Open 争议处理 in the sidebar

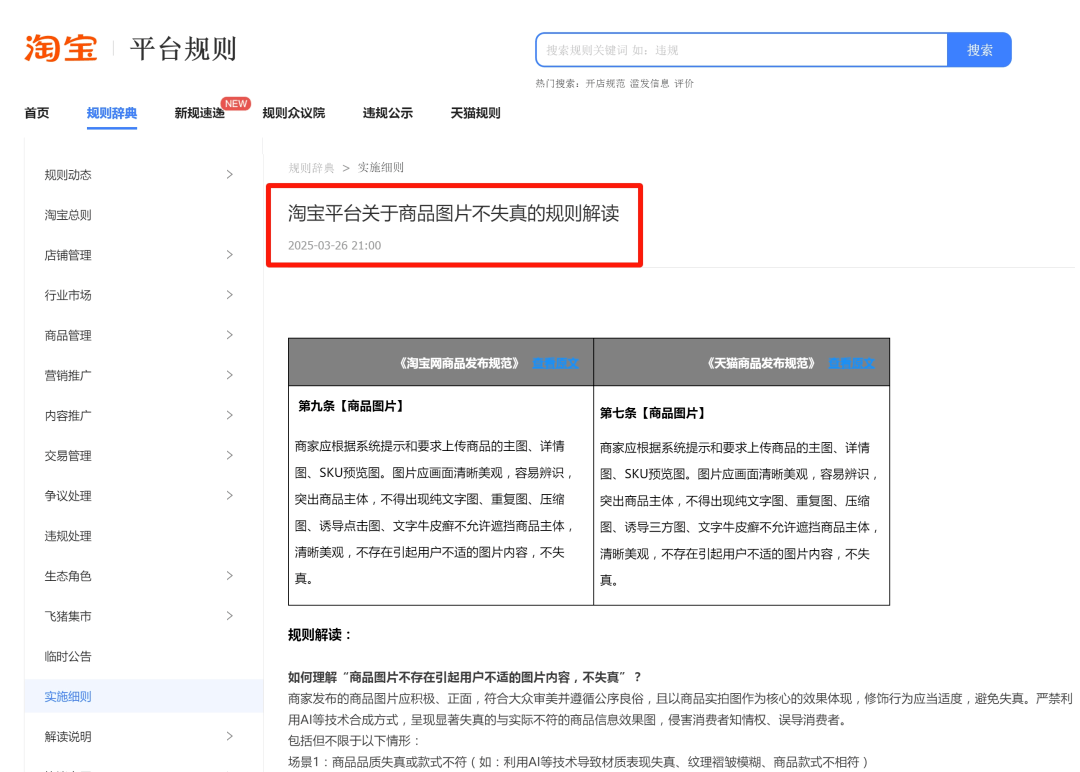coord(68,496)
